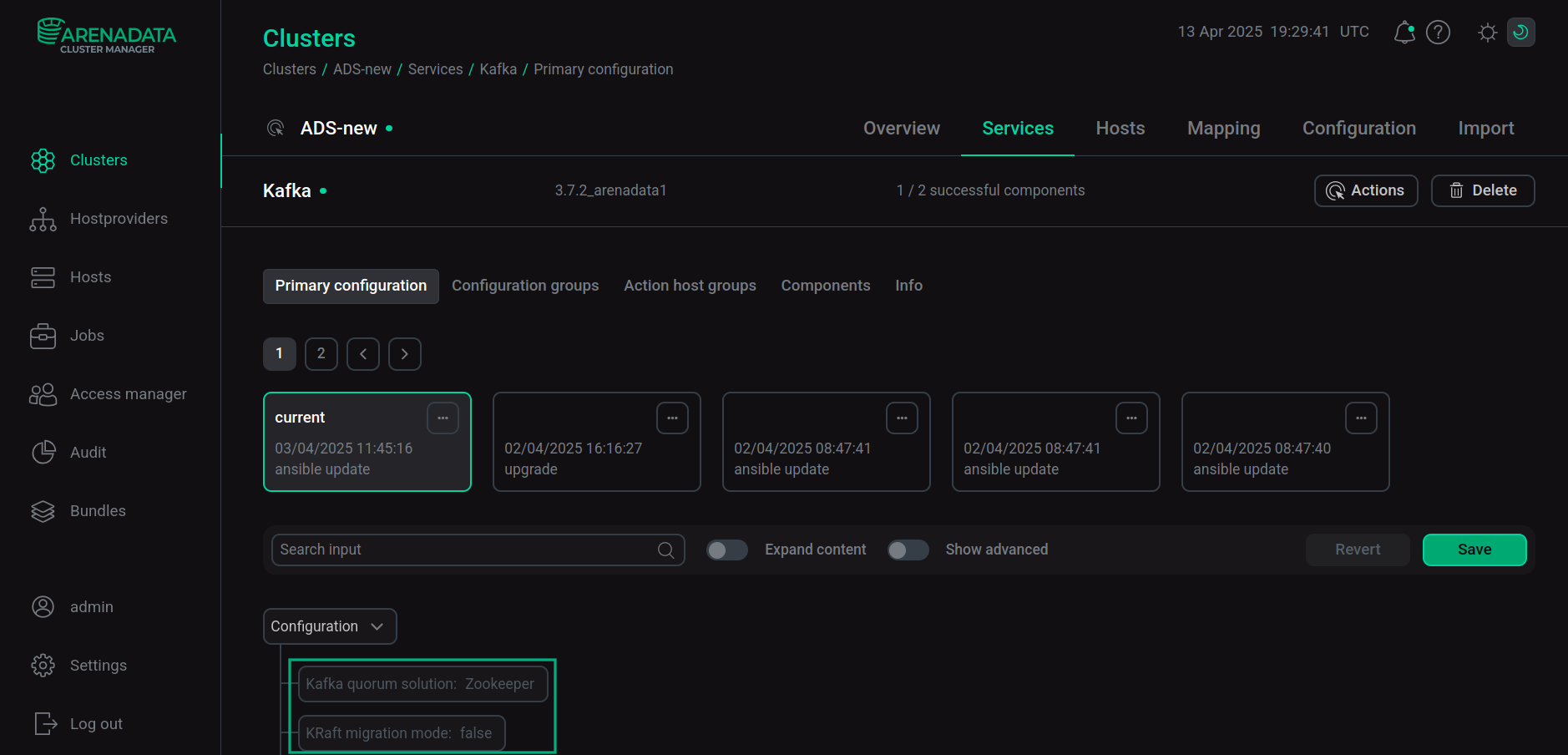Viewport: 1568px width, 755px height.
Task: Click the Revert button
Action: [1358, 550]
